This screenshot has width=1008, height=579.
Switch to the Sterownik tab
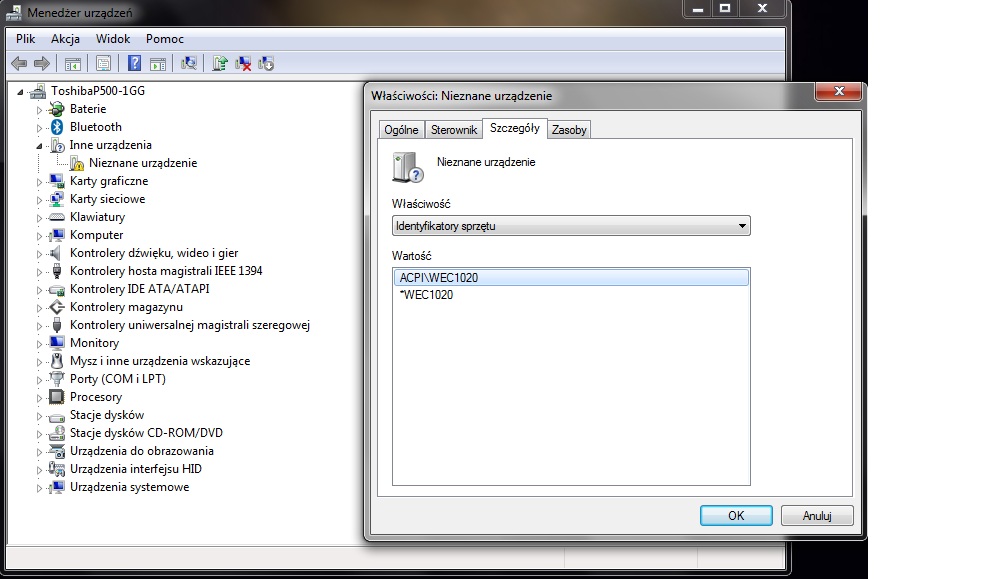click(453, 130)
